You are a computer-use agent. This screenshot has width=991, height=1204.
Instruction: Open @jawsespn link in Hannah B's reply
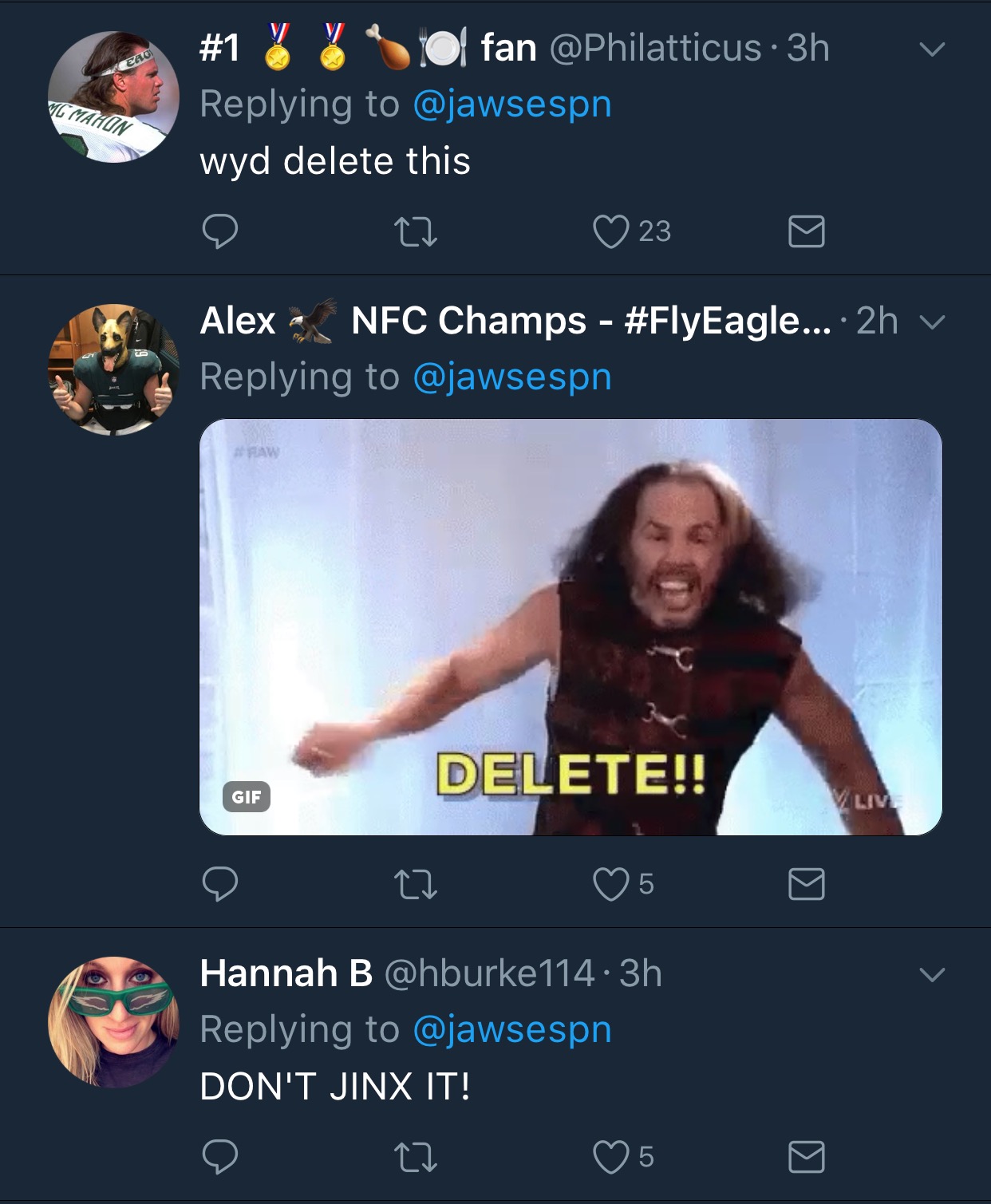coord(512,1030)
